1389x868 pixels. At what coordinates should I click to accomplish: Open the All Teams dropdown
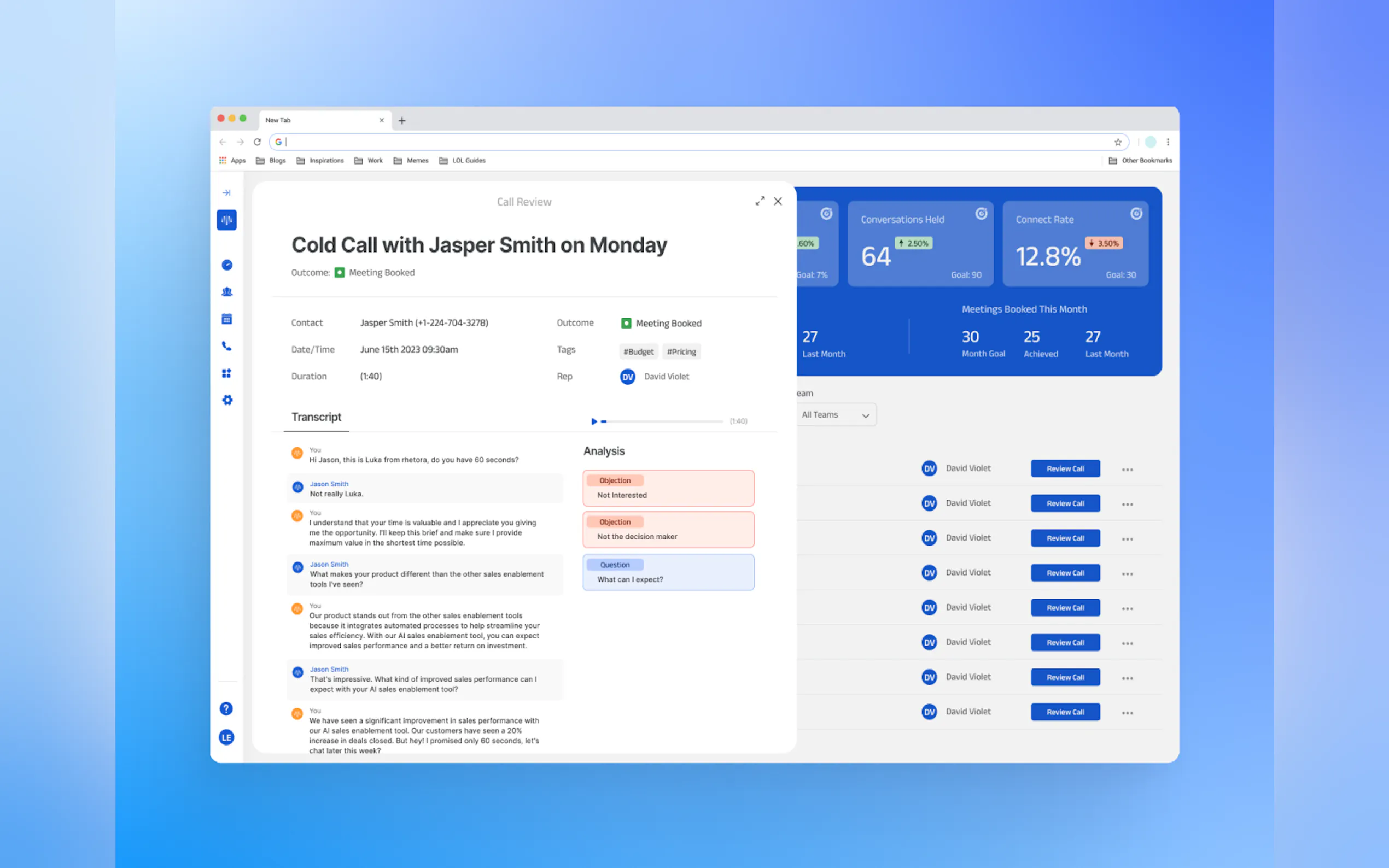(x=836, y=414)
